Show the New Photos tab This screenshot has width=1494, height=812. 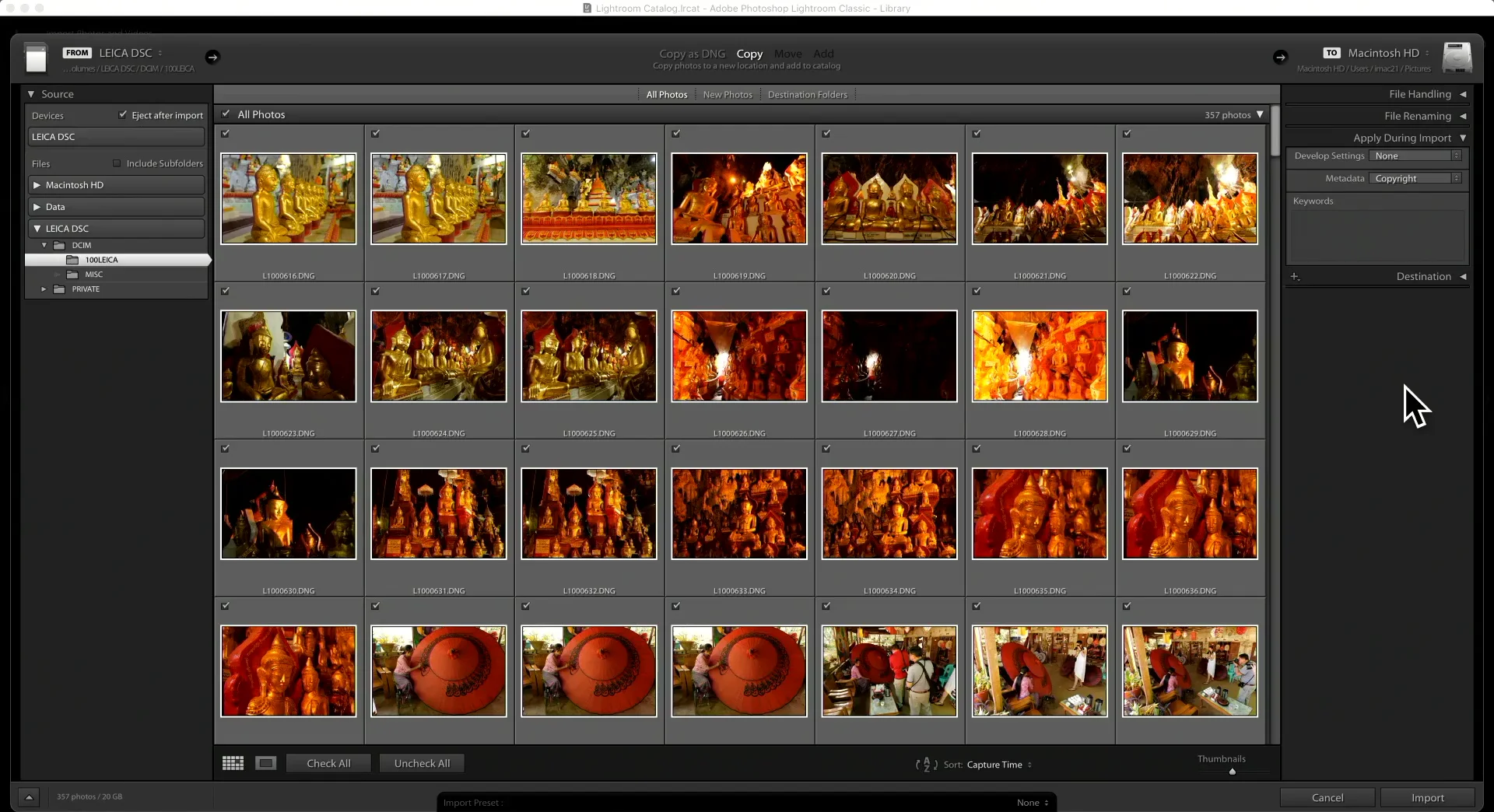pos(728,95)
